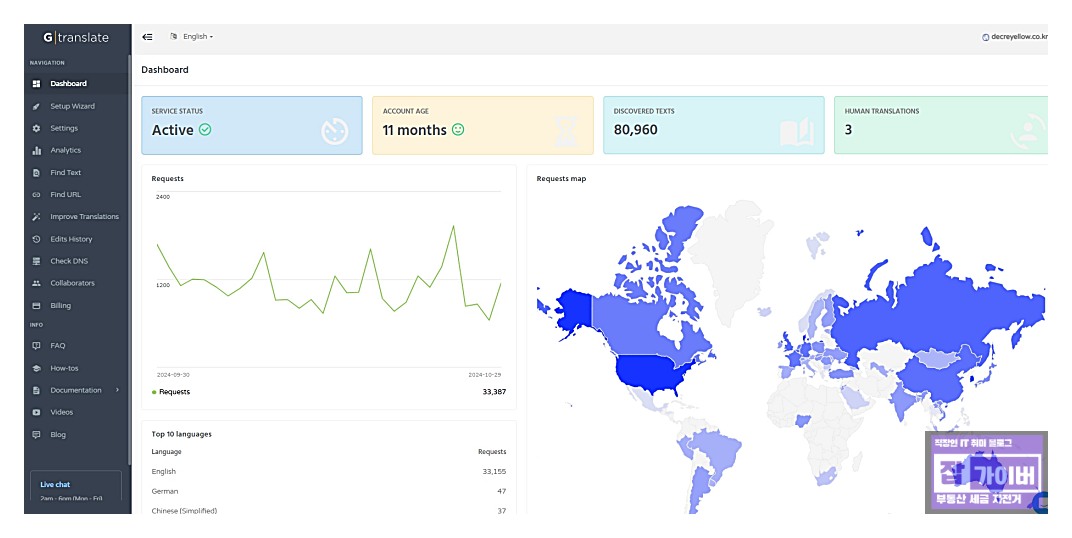The image size is (1072, 538).
Task: Click the Settings gear icon in sidebar
Action: click(36, 128)
